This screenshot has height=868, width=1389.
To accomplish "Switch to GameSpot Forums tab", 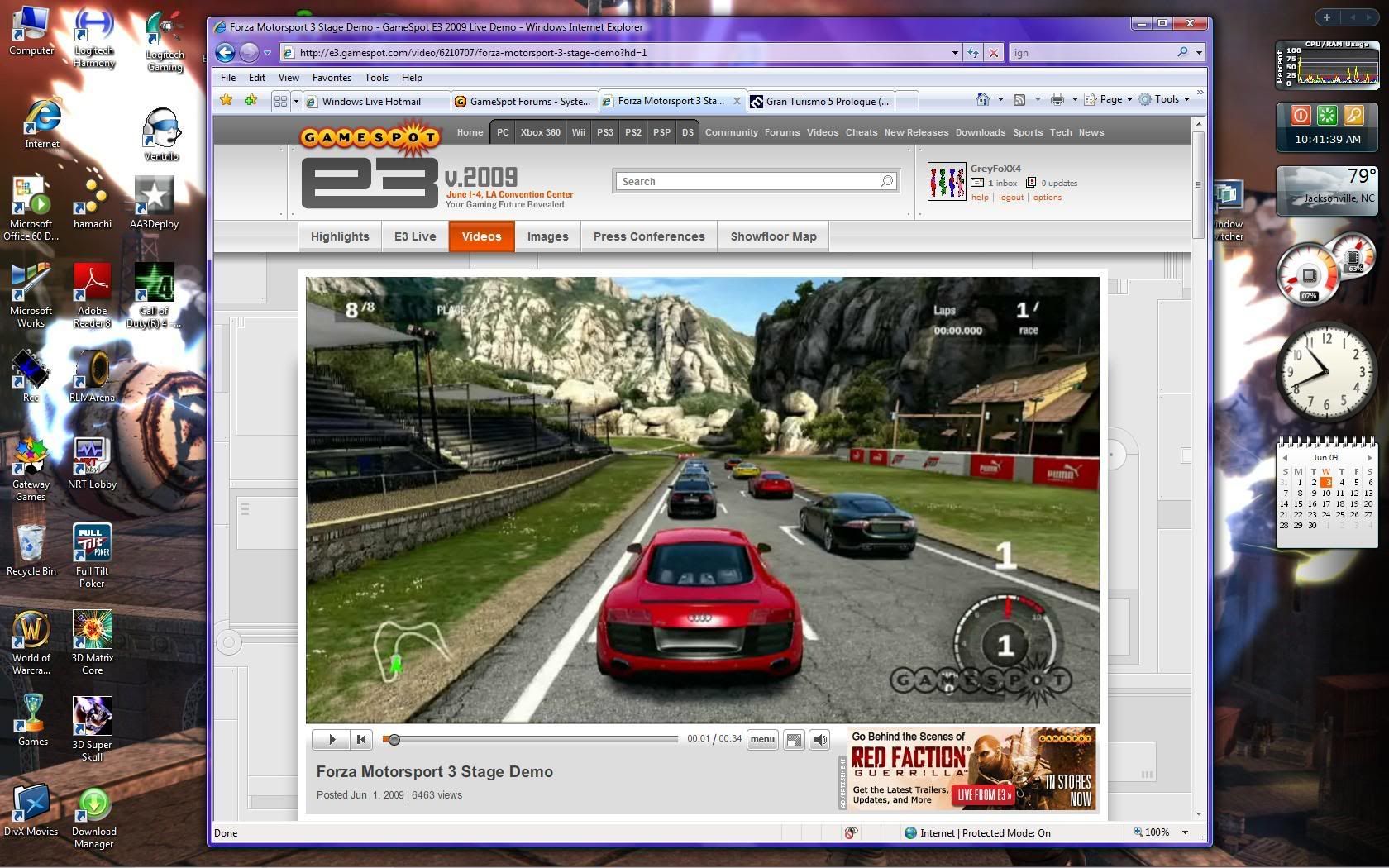I will click(525, 101).
